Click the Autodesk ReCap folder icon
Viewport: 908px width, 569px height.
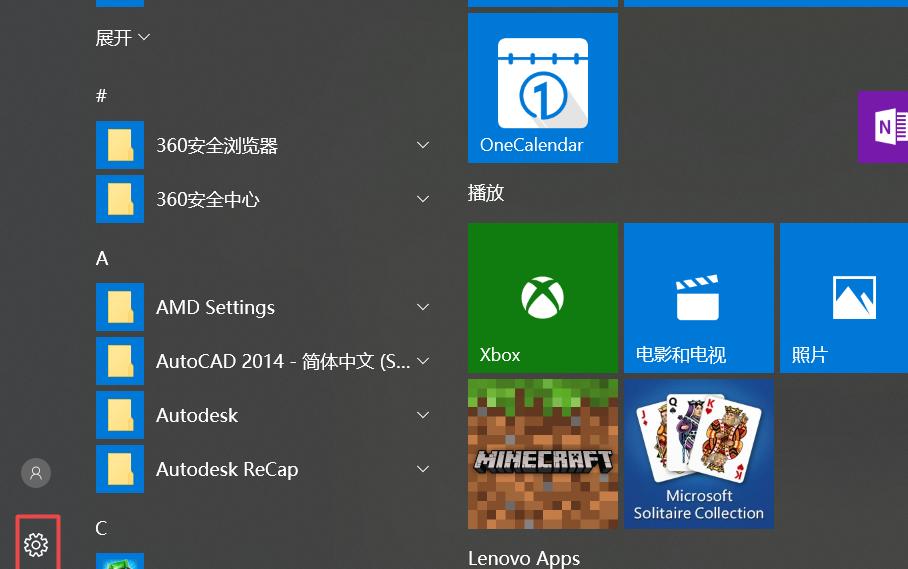[x=120, y=469]
